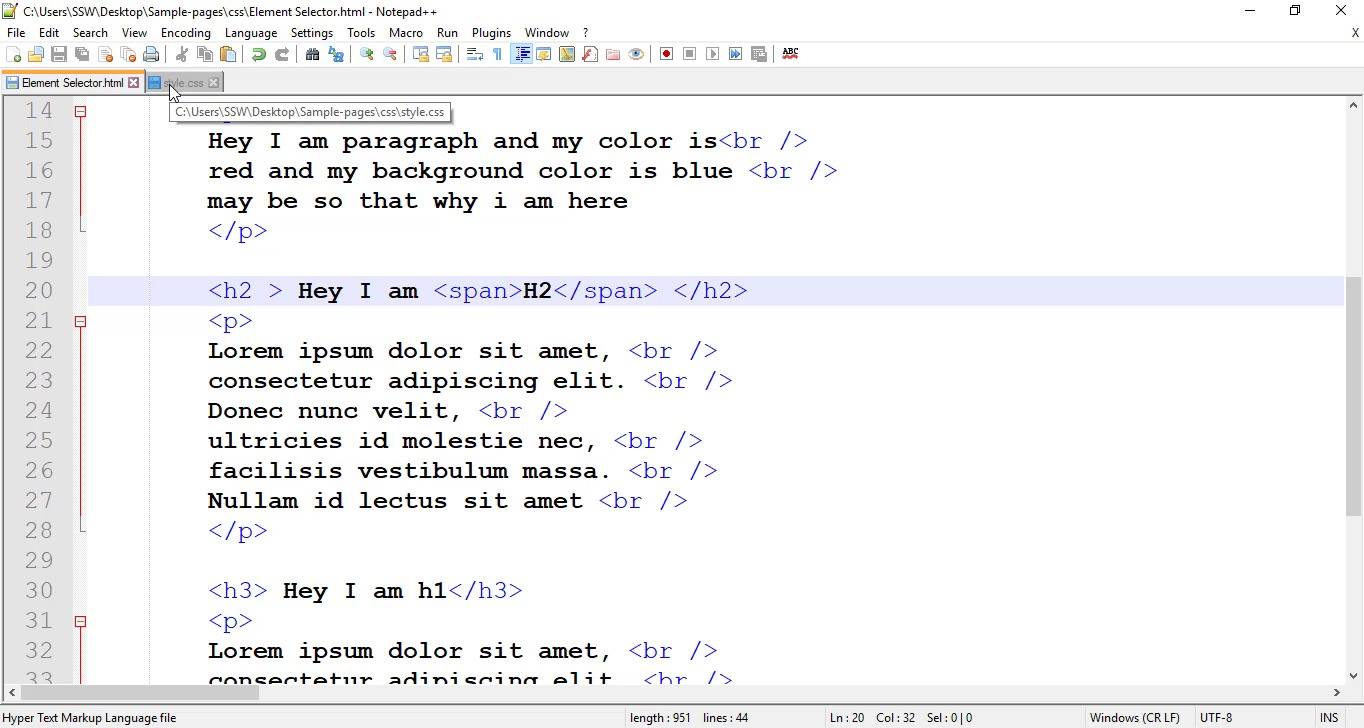Open the Macro menu

point(405,32)
